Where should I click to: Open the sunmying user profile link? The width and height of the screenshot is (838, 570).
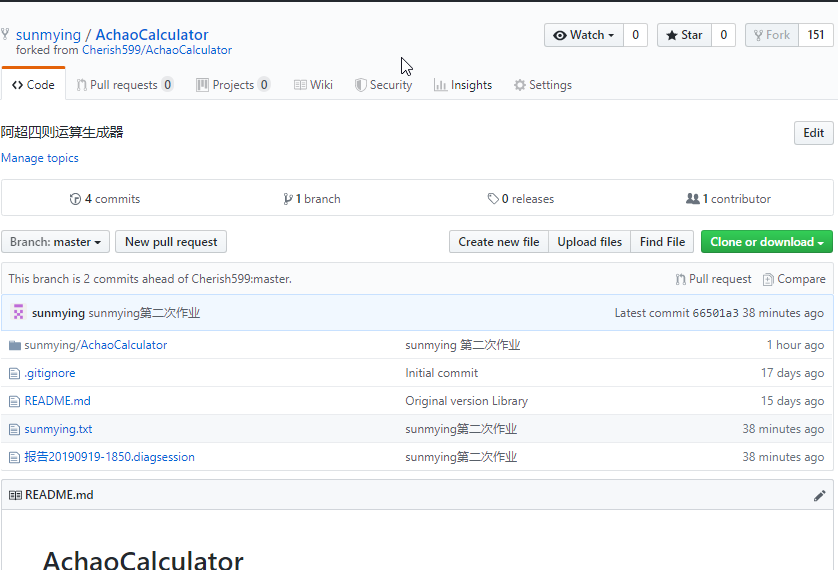pos(48,35)
